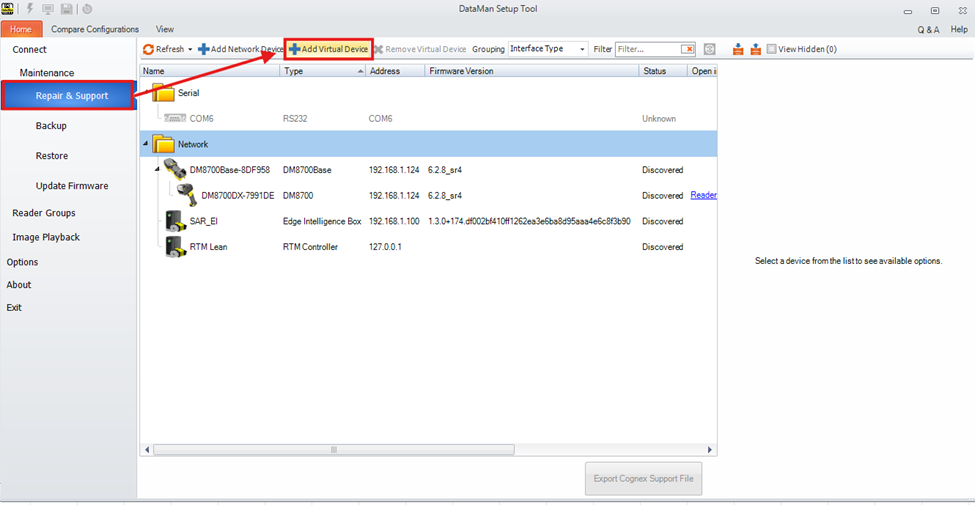Click the lightning bolt quick access icon
975x505 pixels.
coord(30,9)
